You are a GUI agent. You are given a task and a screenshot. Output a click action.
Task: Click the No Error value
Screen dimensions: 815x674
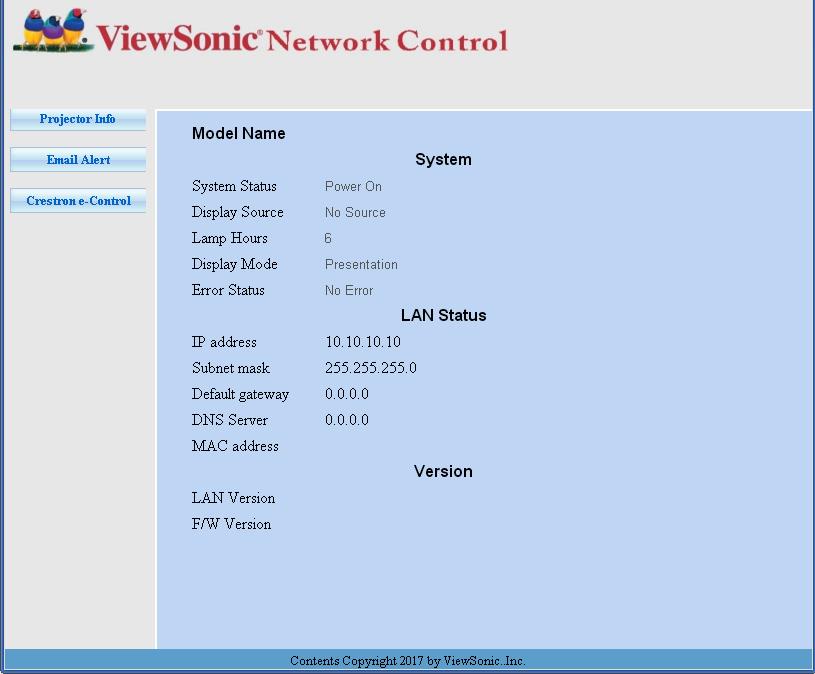point(349,290)
